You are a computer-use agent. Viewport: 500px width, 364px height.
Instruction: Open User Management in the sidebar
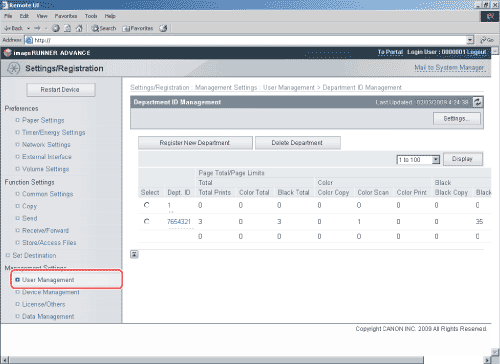[48, 280]
